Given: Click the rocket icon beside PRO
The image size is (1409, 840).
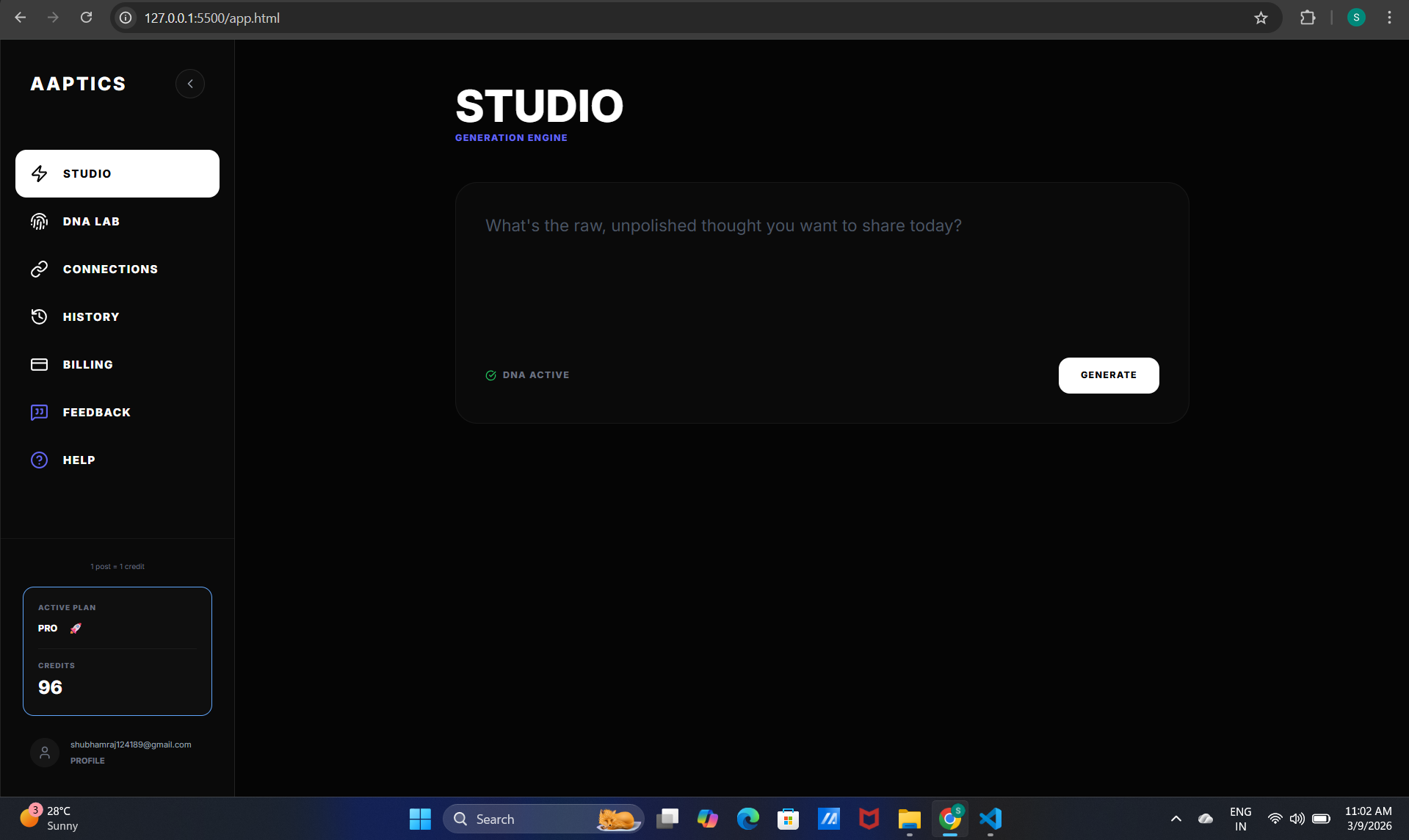Looking at the screenshot, I should coord(76,628).
